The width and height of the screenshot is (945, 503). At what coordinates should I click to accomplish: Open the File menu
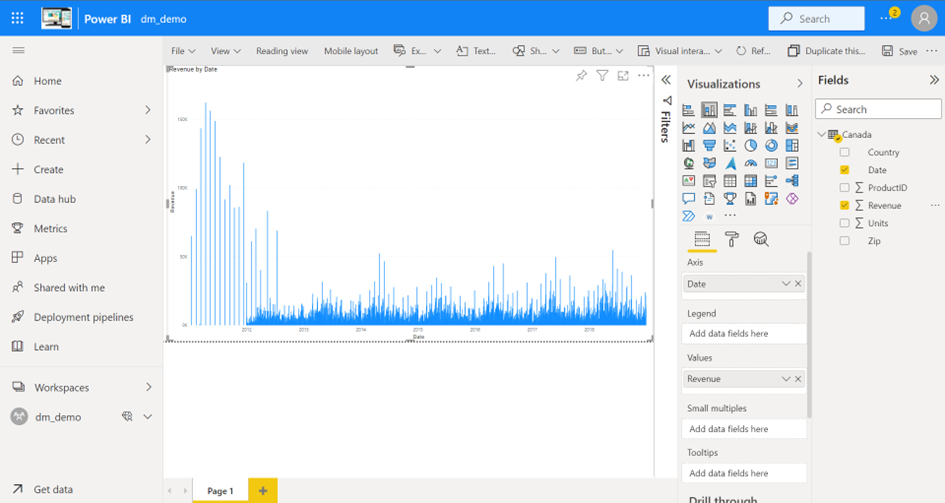182,51
